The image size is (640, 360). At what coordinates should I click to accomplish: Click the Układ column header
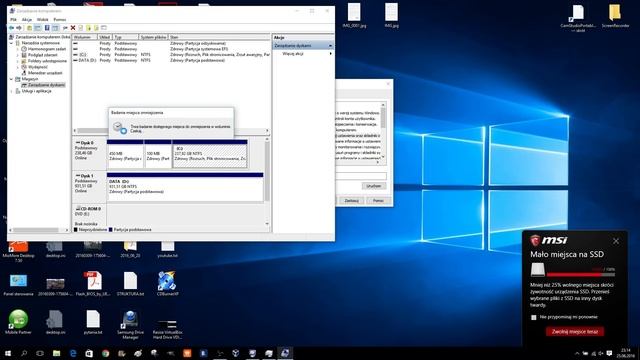[105, 37]
